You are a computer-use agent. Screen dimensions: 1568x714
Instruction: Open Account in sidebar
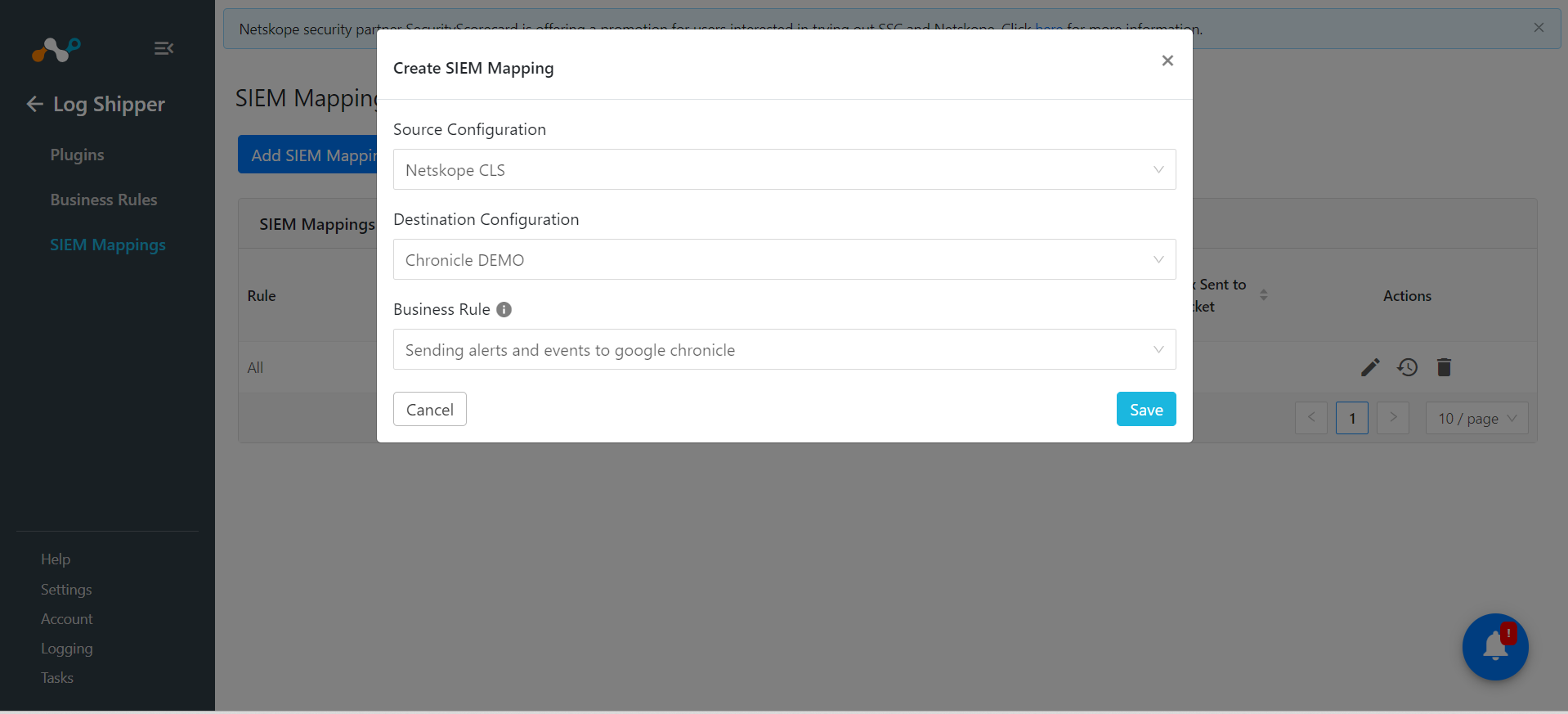(x=67, y=619)
